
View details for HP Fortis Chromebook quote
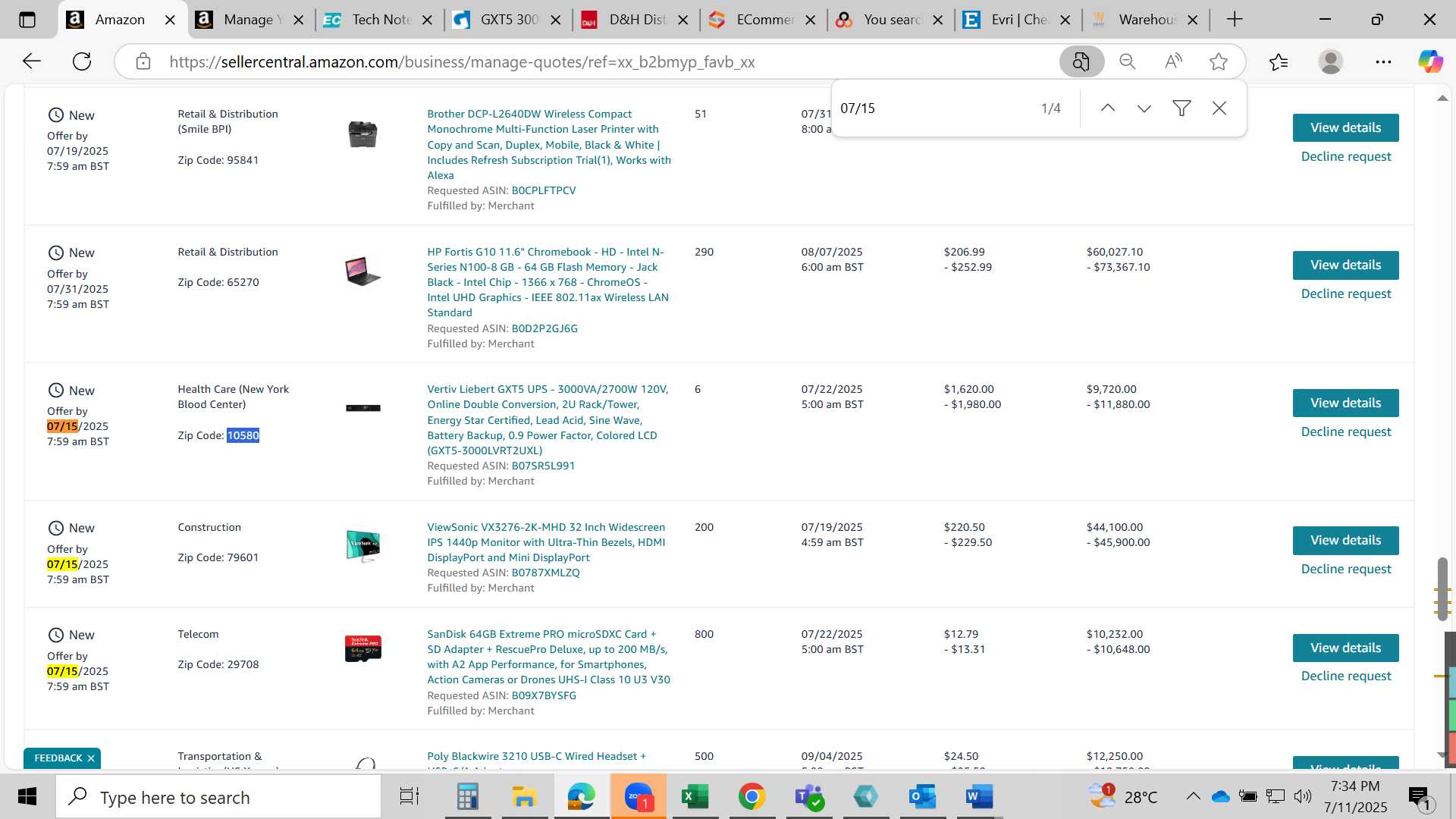pos(1345,265)
